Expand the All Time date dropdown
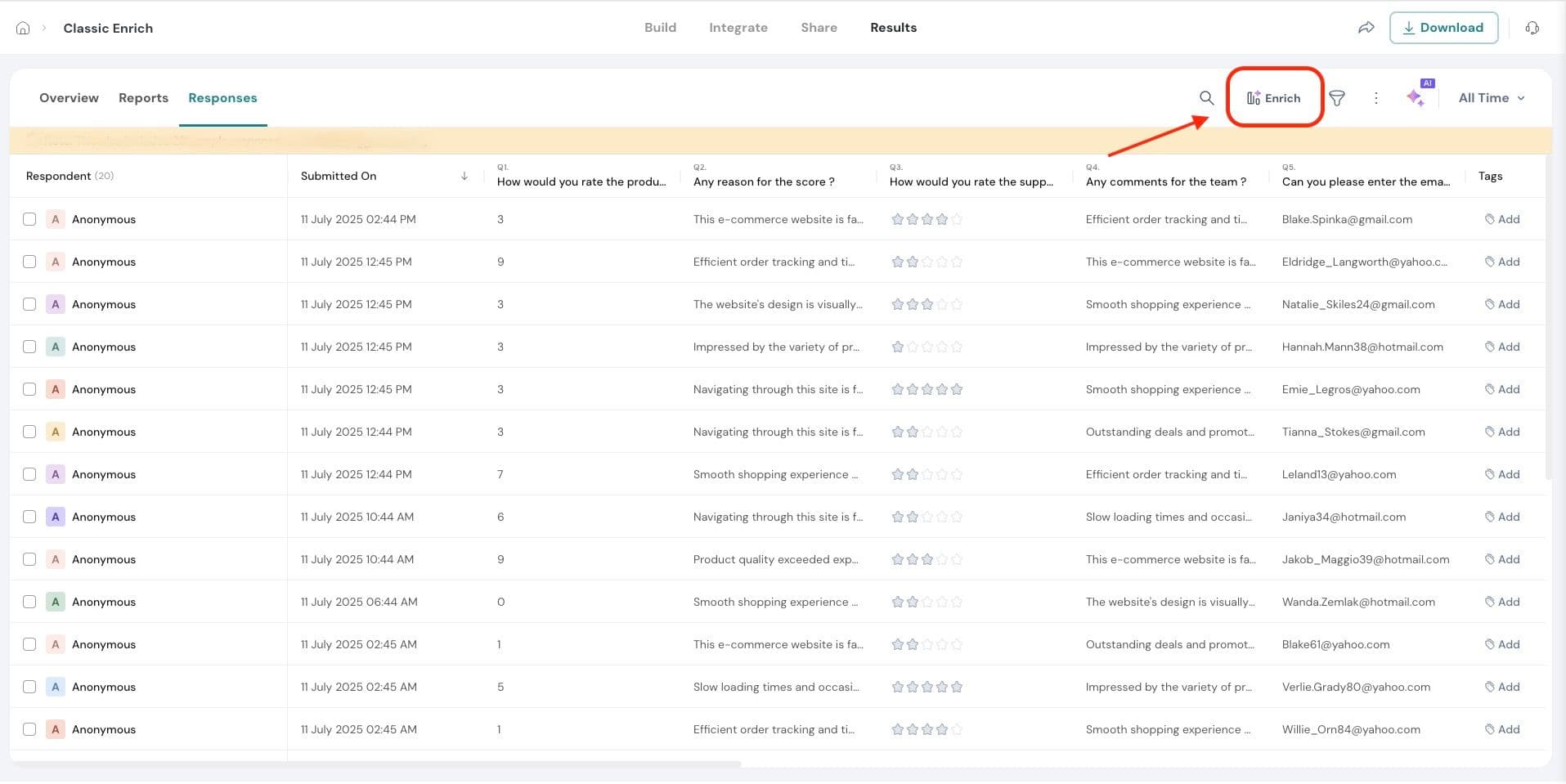Viewport: 1566px width, 784px height. coord(1492,98)
